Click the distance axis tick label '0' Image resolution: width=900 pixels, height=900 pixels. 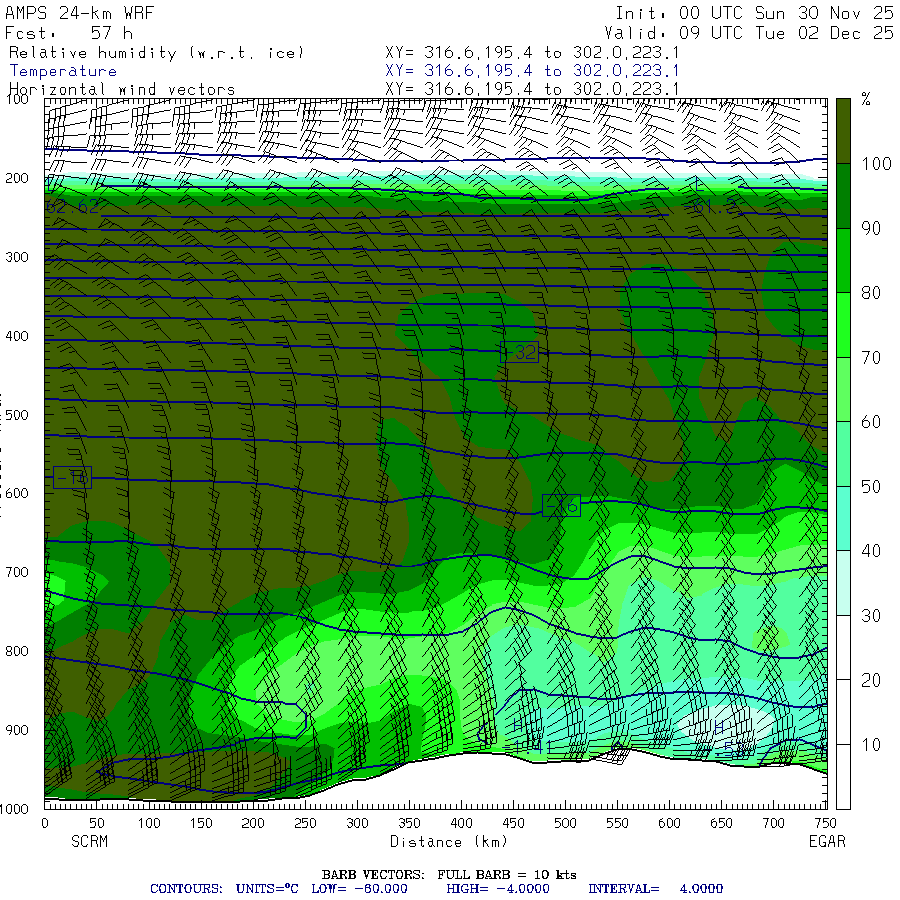coord(45,823)
